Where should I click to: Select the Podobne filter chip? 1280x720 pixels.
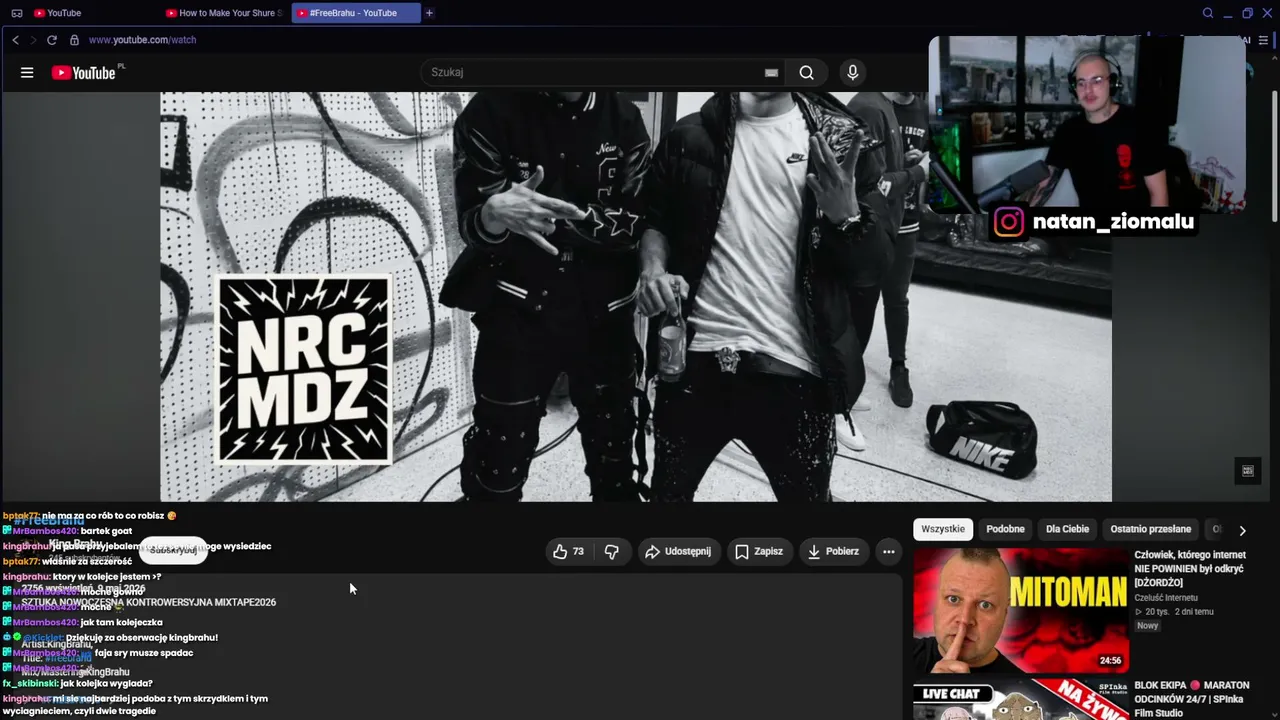[1005, 529]
